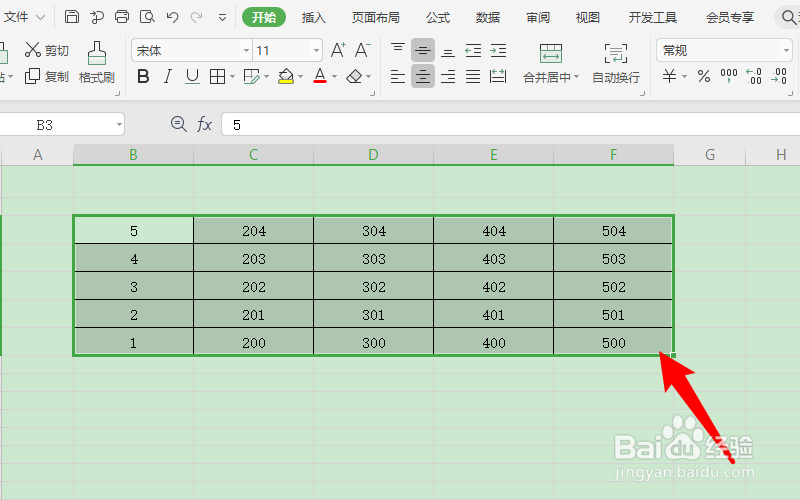800x500 pixels.
Task: Open currency ￥ dropdown arrow
Action: coord(684,77)
